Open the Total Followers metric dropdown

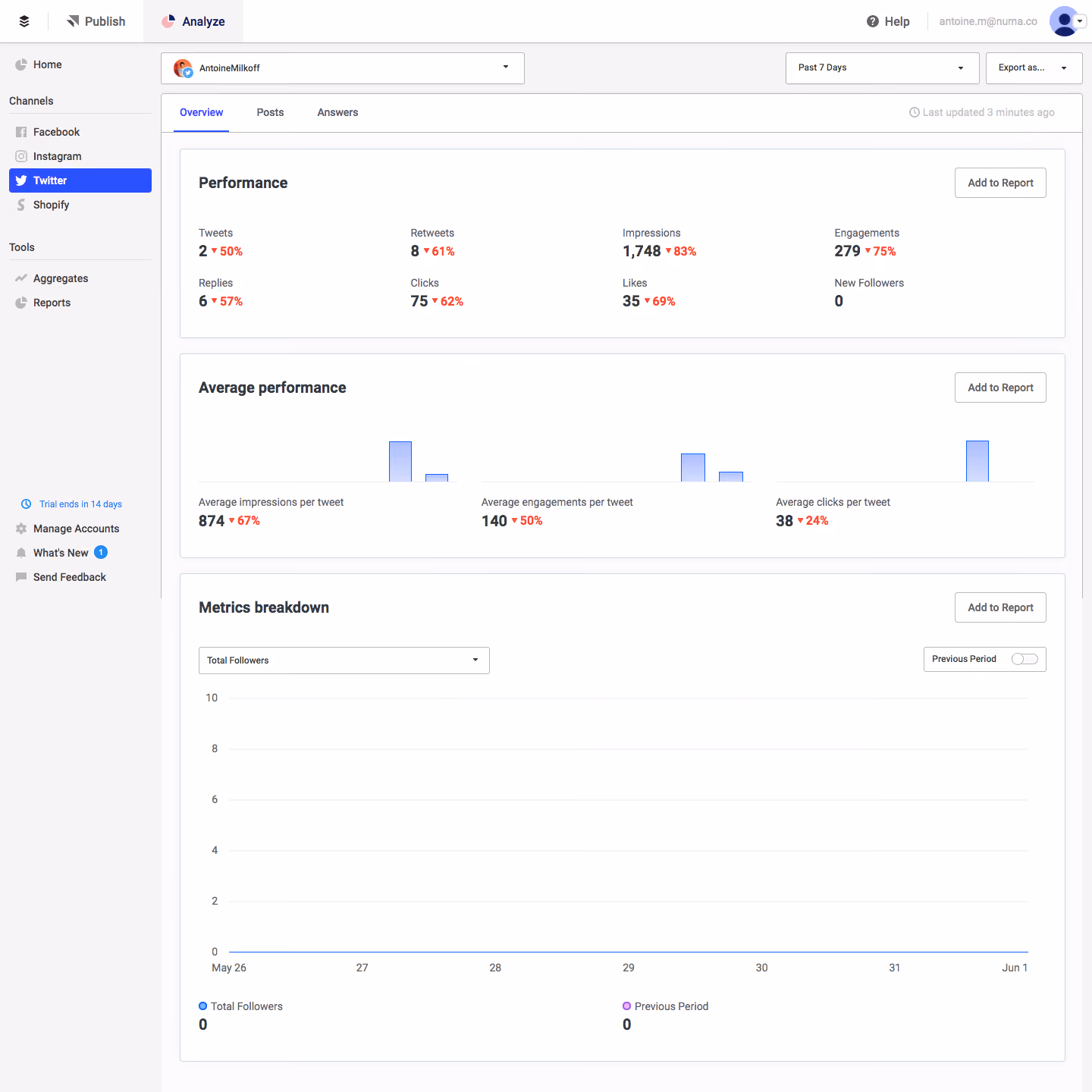[x=344, y=661]
